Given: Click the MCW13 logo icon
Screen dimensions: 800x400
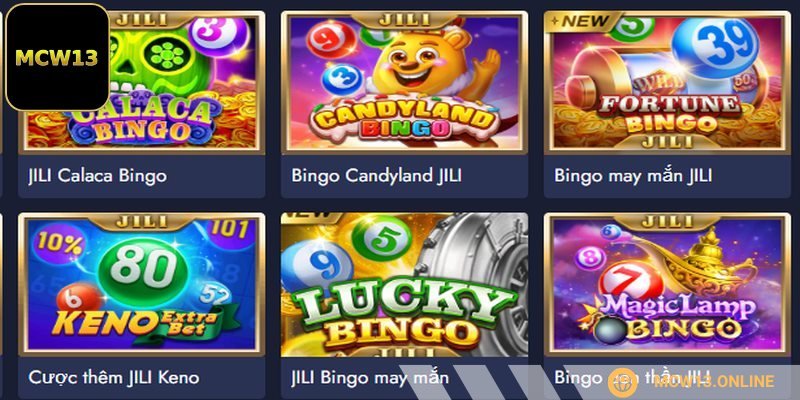Looking at the screenshot, I should coord(57,57).
